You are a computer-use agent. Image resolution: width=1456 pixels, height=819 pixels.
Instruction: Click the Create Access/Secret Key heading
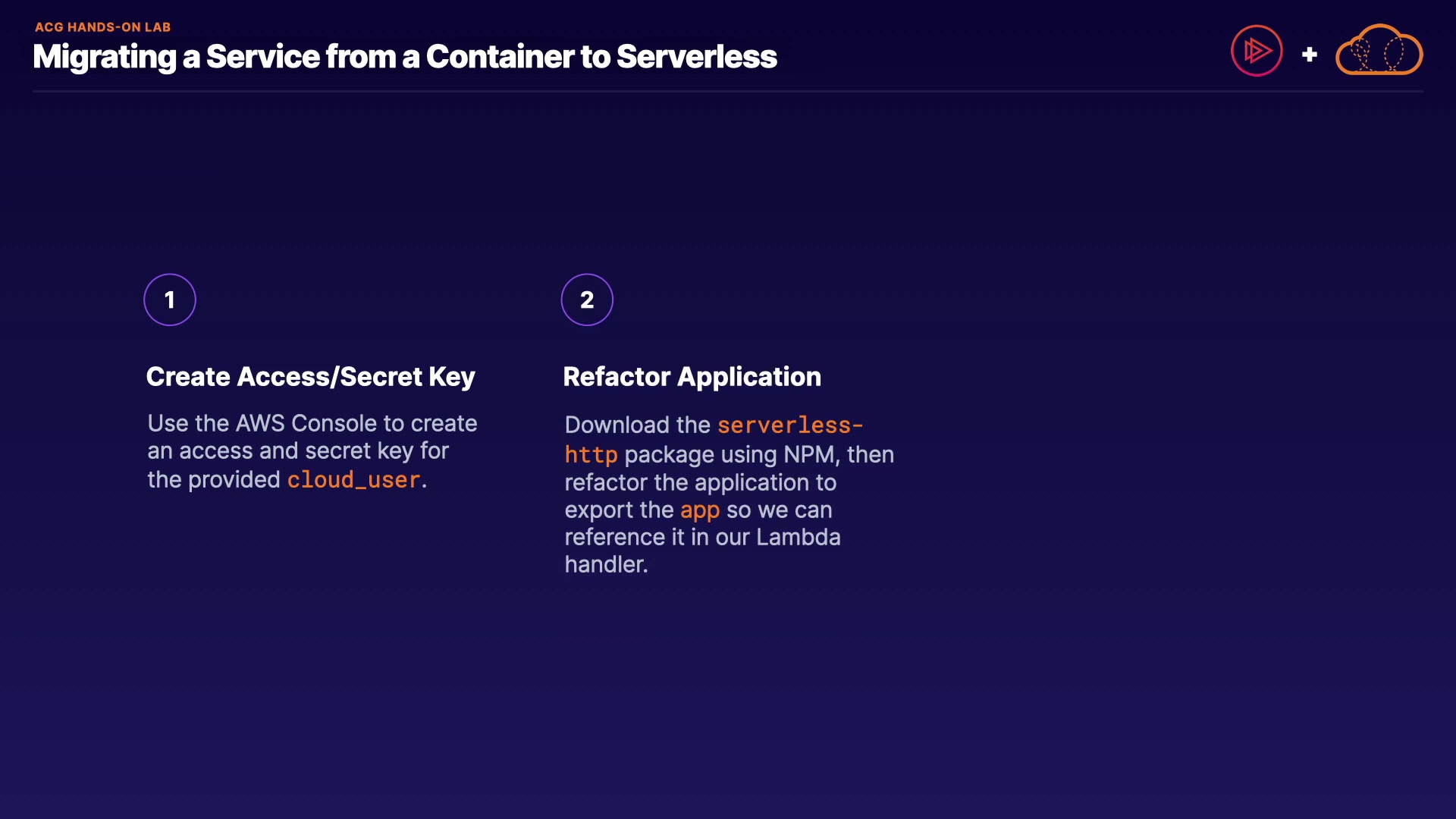coord(310,377)
